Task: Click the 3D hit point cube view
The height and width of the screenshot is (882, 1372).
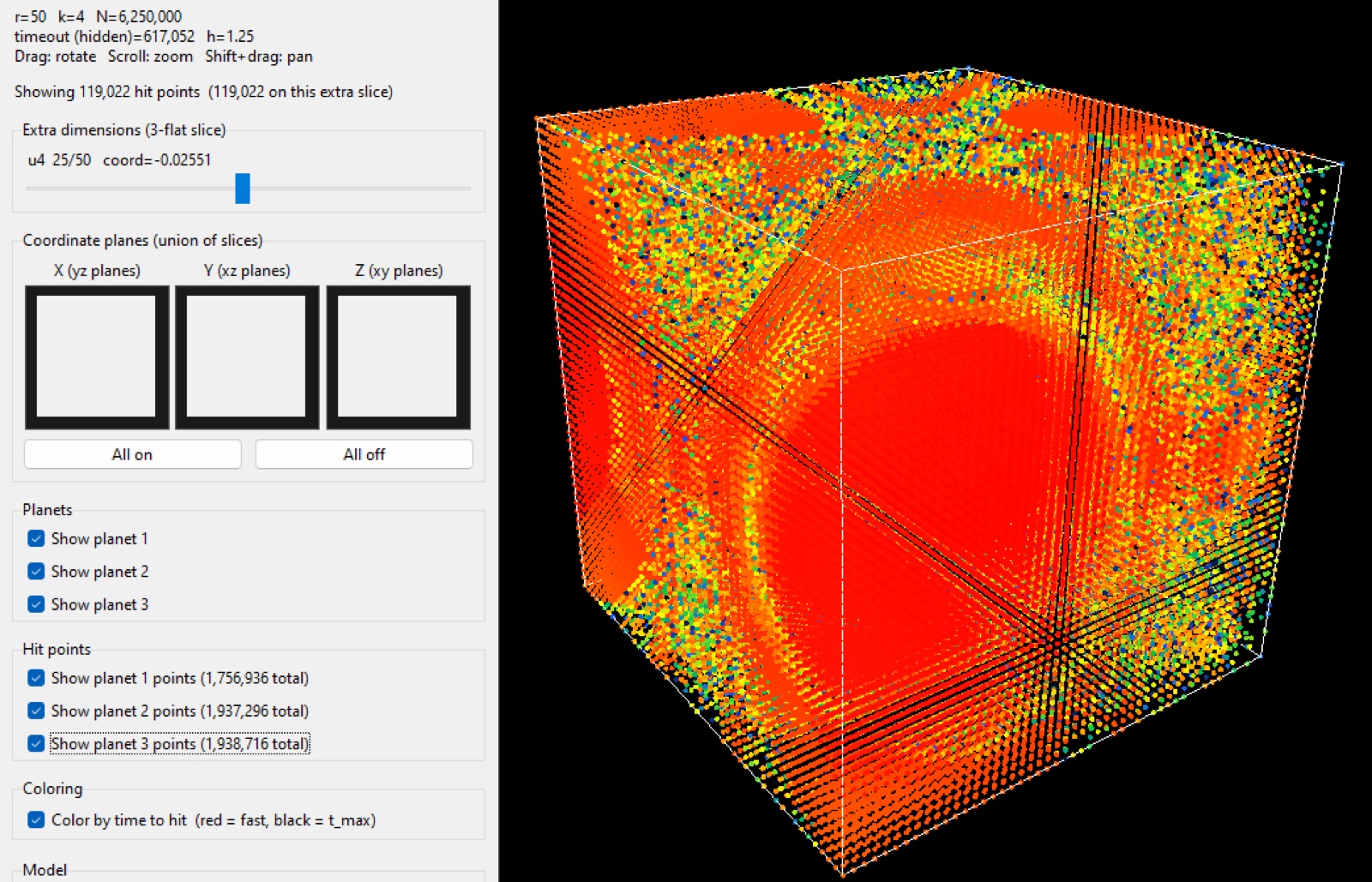Action: 936,441
